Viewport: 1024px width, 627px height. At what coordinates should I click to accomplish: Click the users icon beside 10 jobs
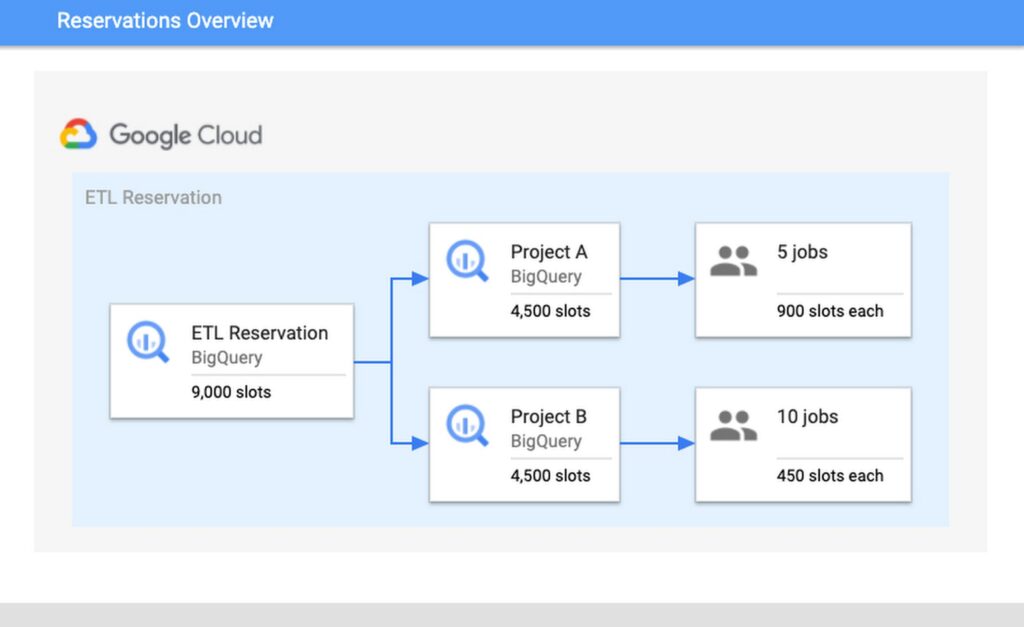(x=733, y=426)
